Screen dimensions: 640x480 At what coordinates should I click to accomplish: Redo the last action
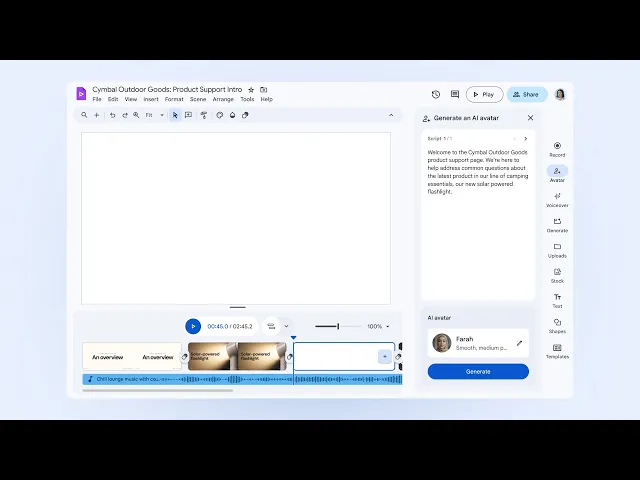(x=125, y=115)
